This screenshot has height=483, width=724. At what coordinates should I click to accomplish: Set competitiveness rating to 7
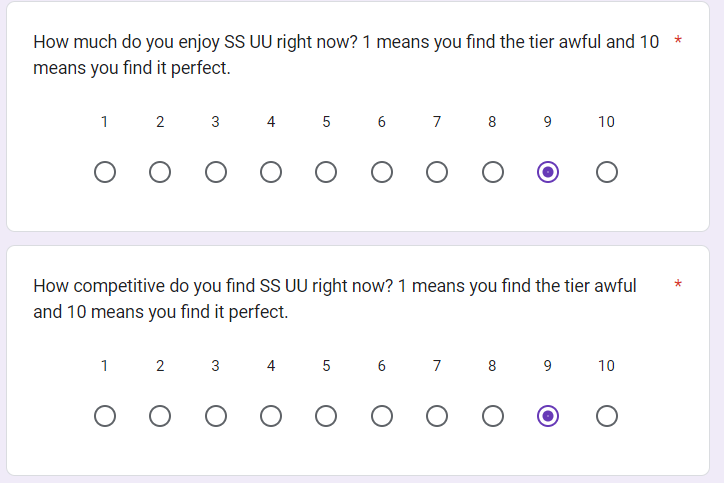[437, 416]
